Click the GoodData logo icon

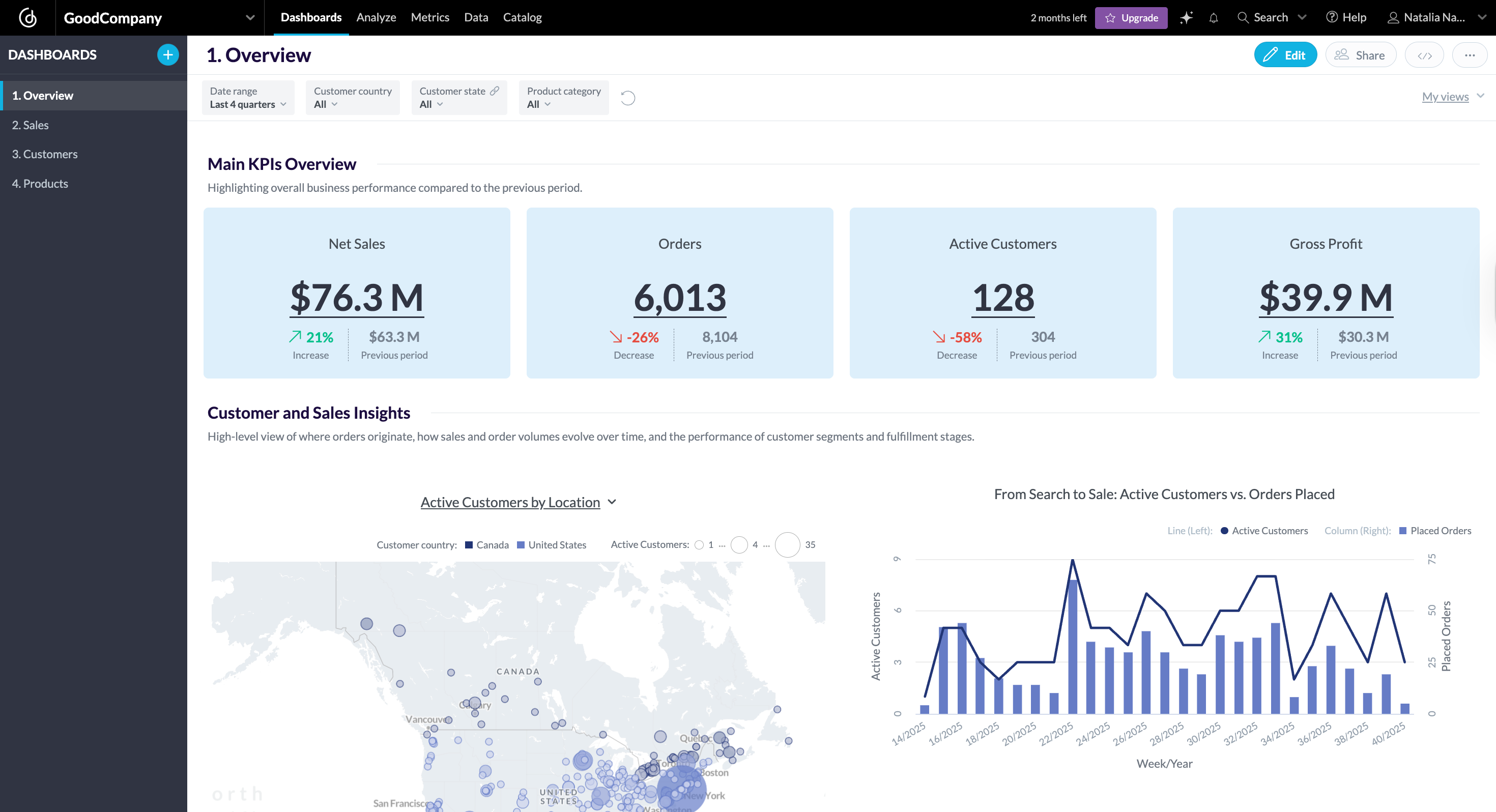27,17
